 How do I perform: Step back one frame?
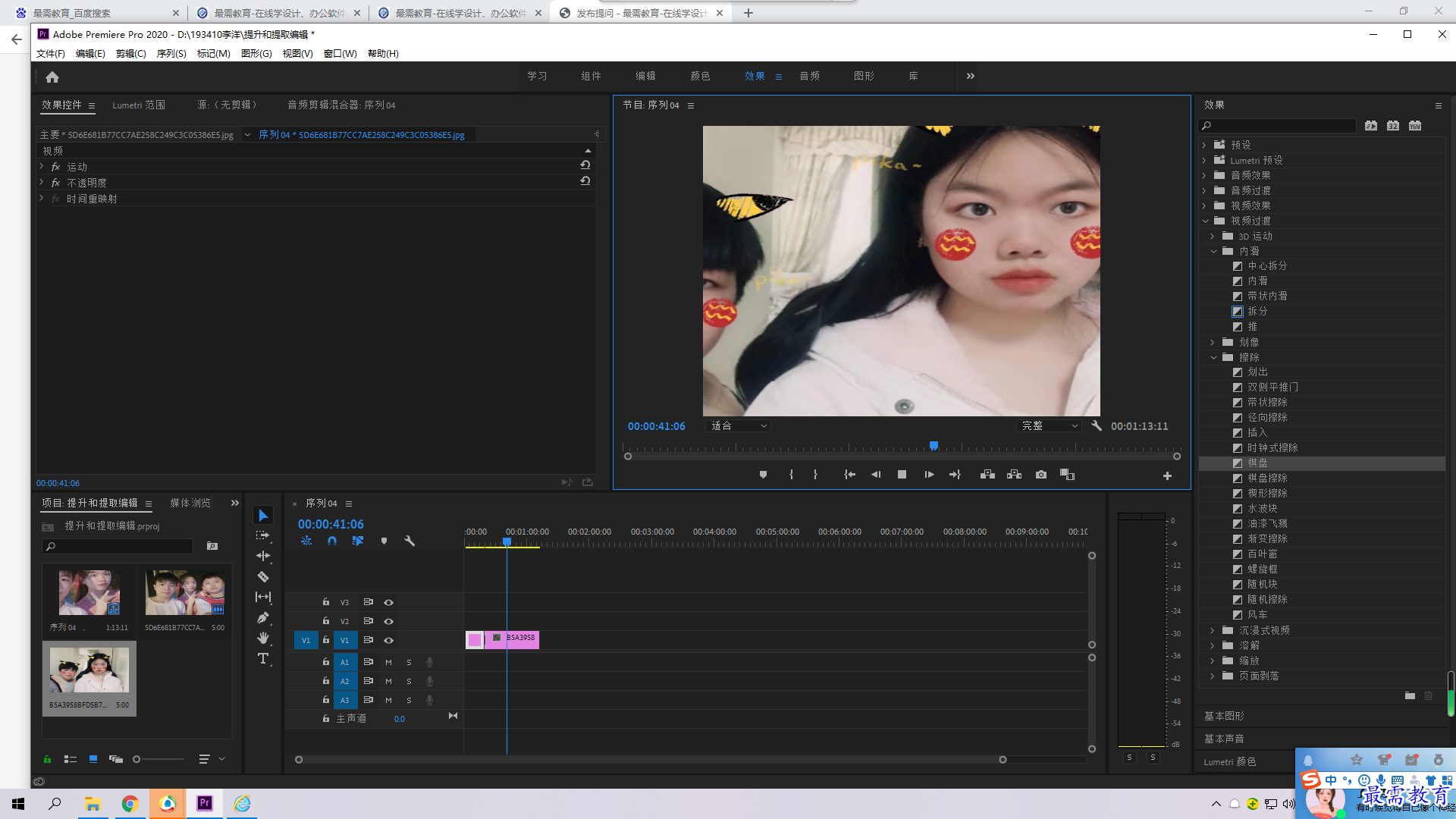pos(876,475)
